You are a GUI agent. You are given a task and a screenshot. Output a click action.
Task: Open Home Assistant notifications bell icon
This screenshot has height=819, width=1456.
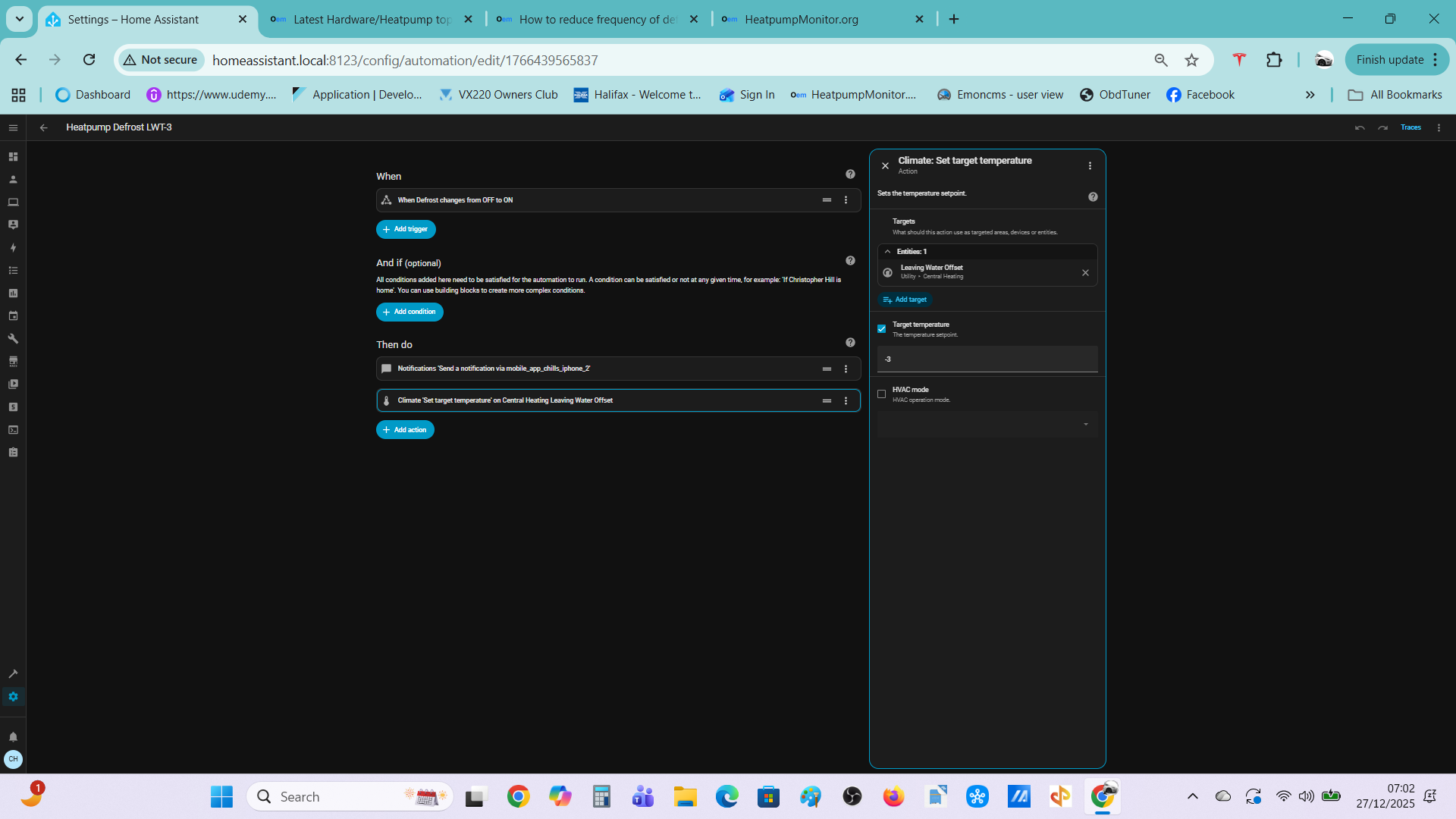coord(13,737)
